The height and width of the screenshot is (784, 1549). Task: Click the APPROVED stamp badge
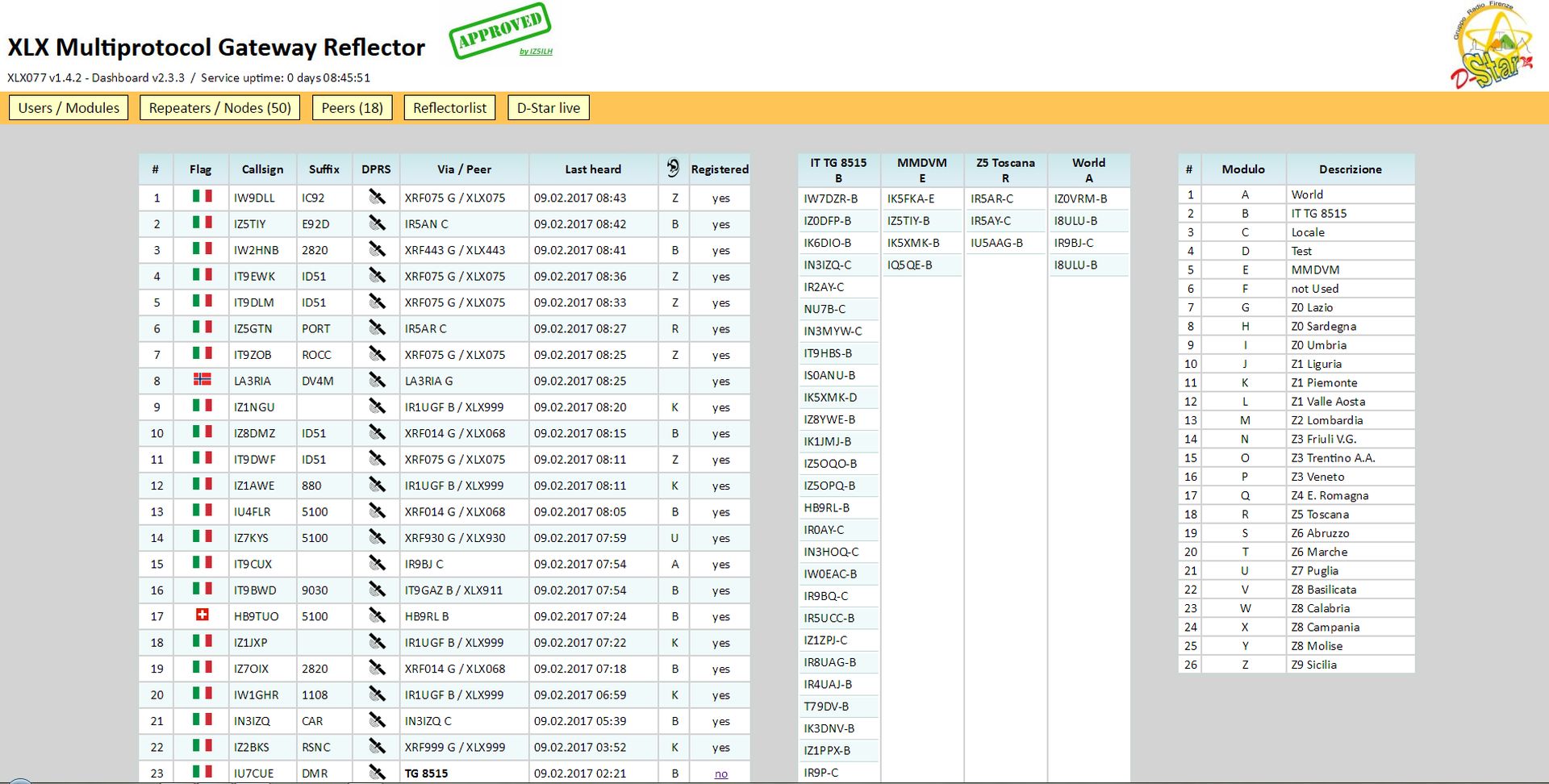click(500, 31)
